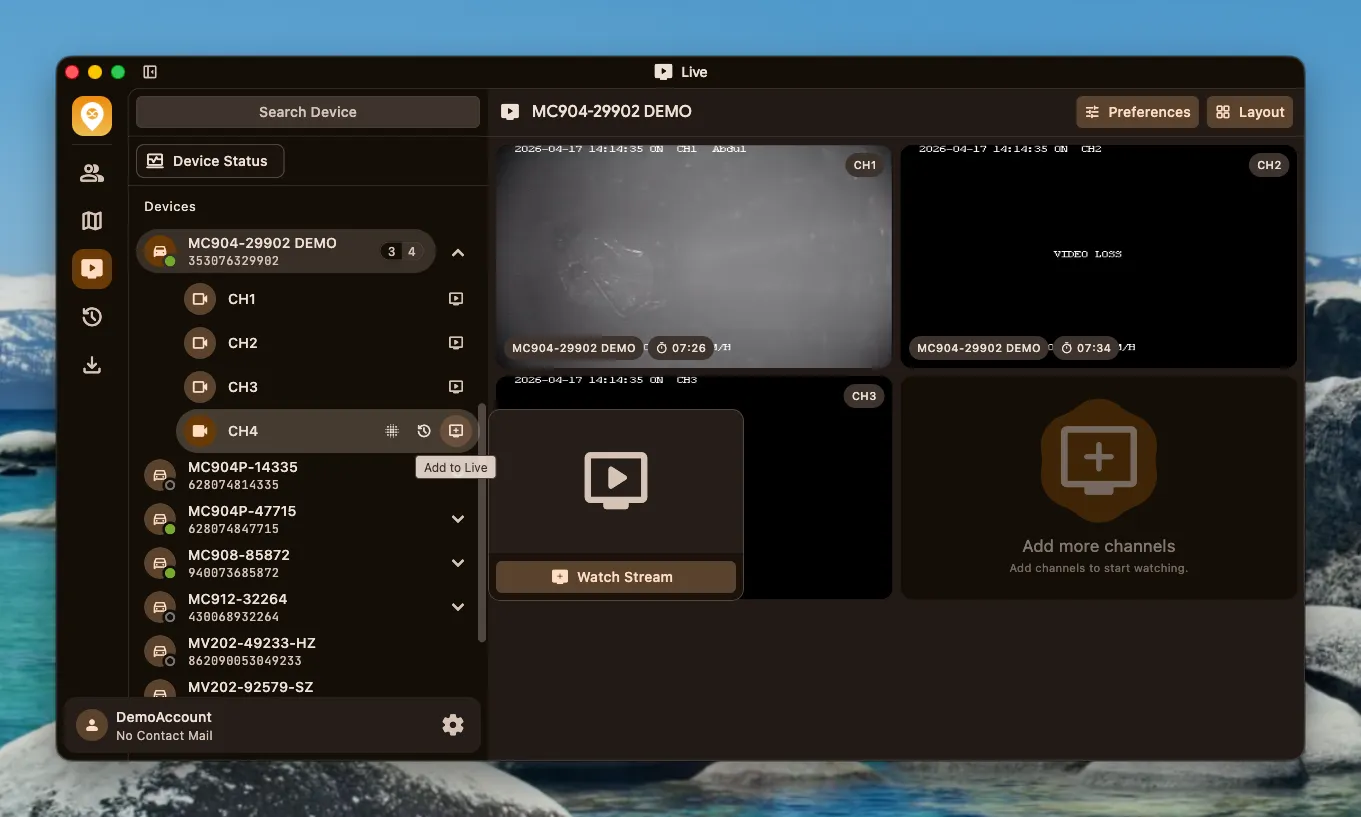Select device MC904P-14335

click(308, 475)
